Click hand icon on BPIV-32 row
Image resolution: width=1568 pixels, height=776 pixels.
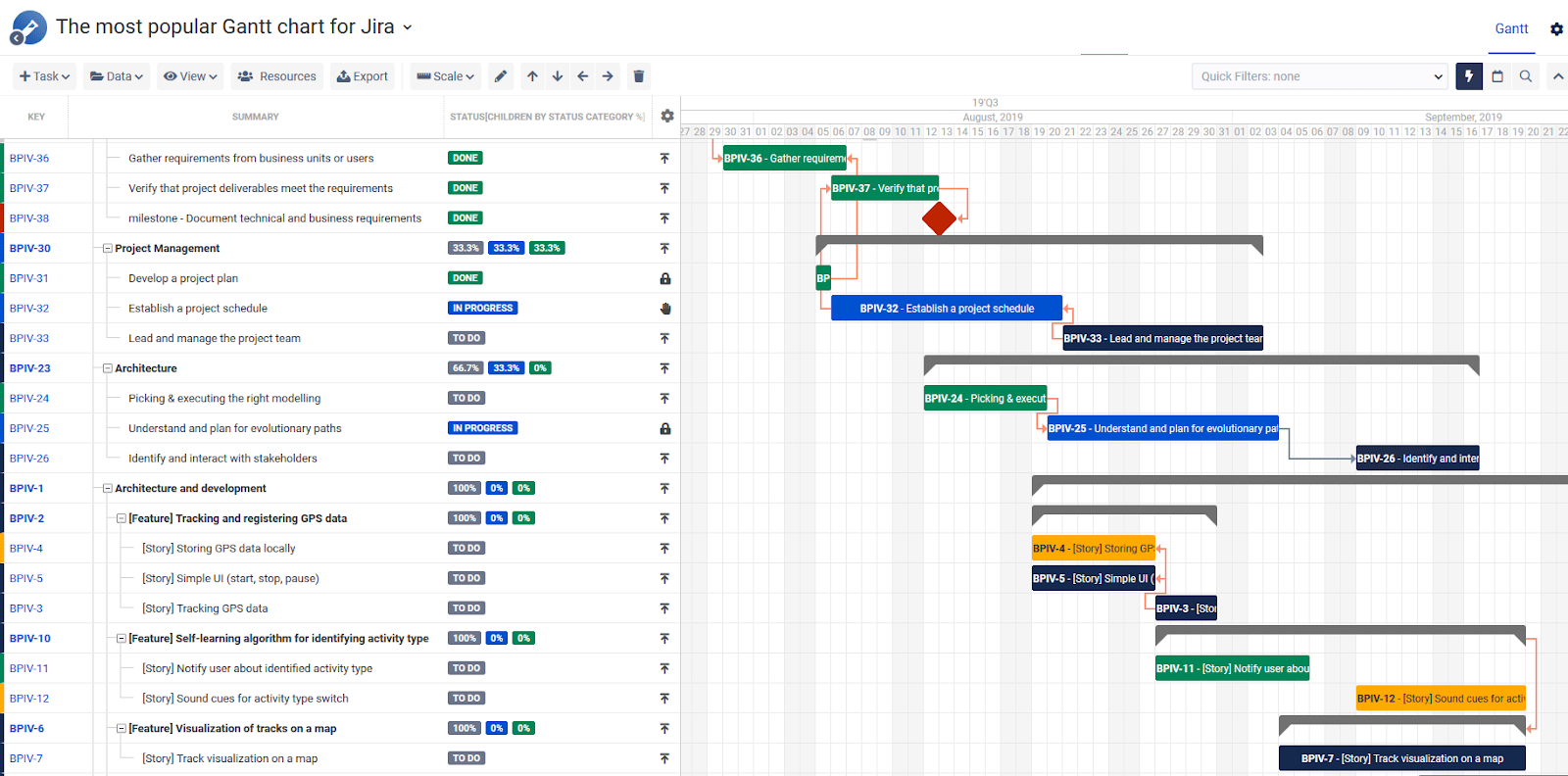coord(665,309)
